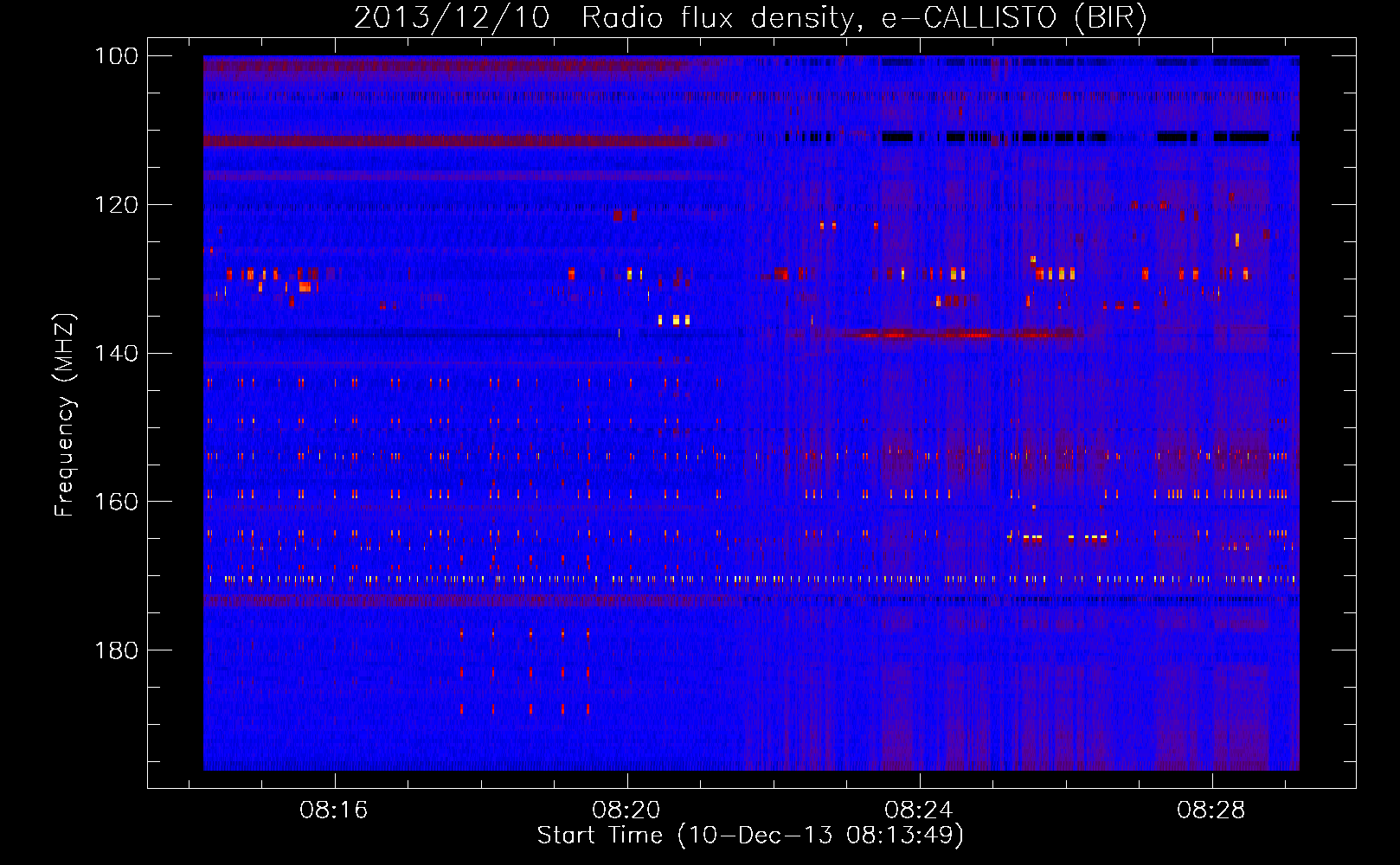The width and height of the screenshot is (1400, 865).
Task: Click the 08:20 time tick label
Action: click(626, 811)
